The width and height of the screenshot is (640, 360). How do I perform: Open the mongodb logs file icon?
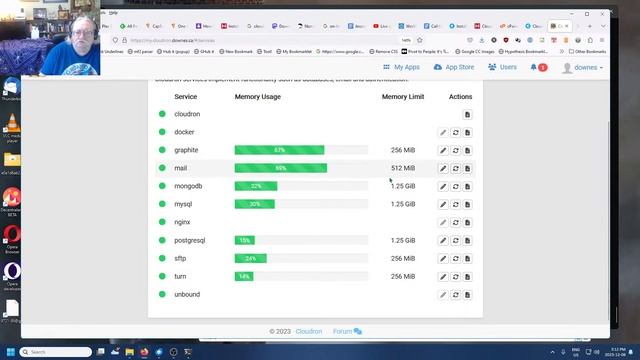(467, 186)
